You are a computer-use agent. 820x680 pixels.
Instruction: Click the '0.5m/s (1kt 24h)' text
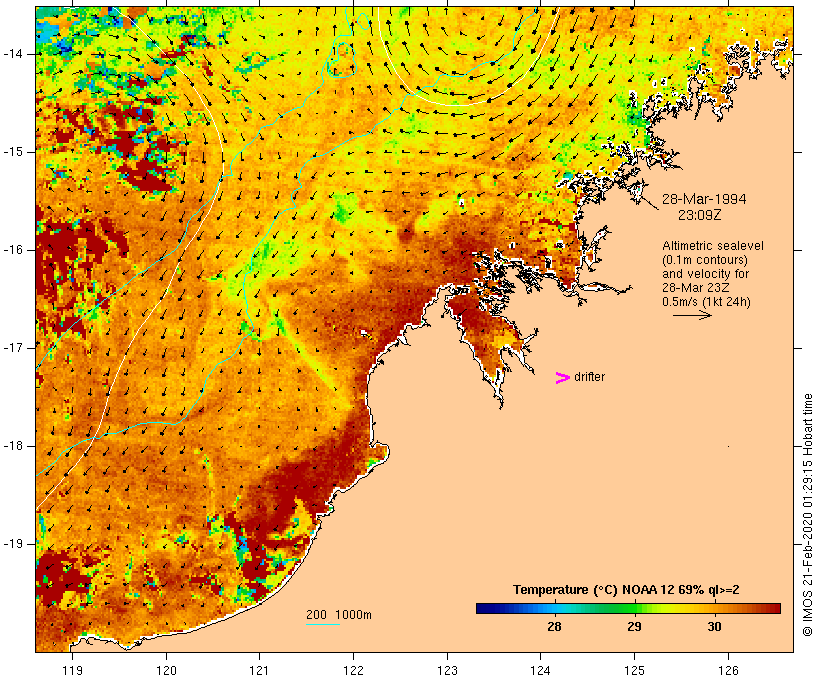click(706, 302)
